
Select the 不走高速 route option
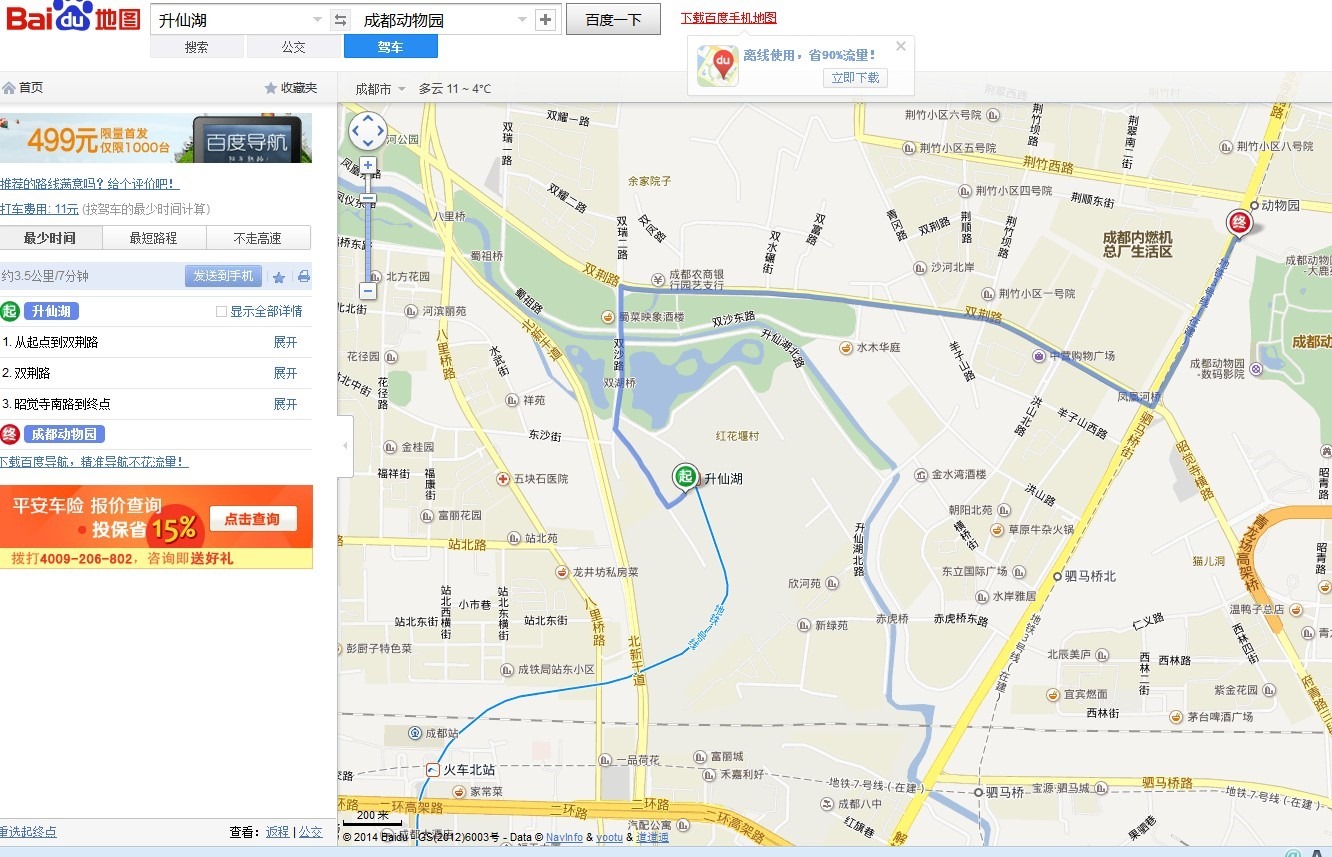click(258, 238)
